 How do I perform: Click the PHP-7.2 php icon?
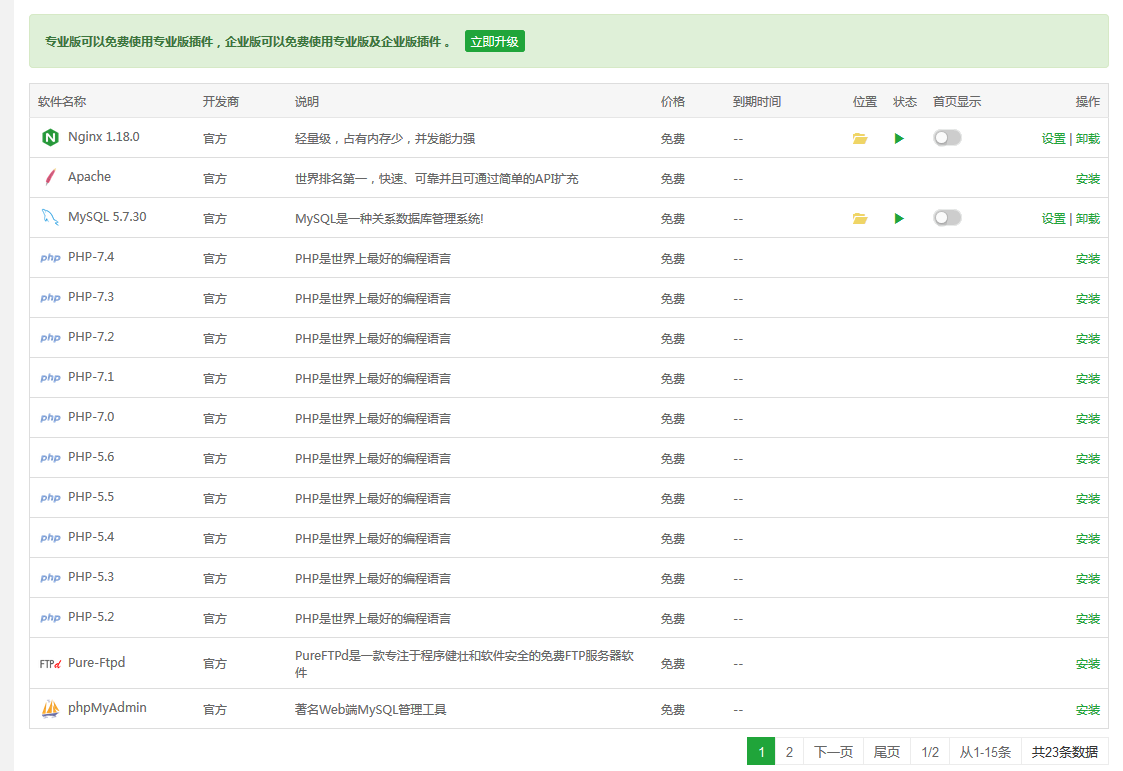coord(50,338)
